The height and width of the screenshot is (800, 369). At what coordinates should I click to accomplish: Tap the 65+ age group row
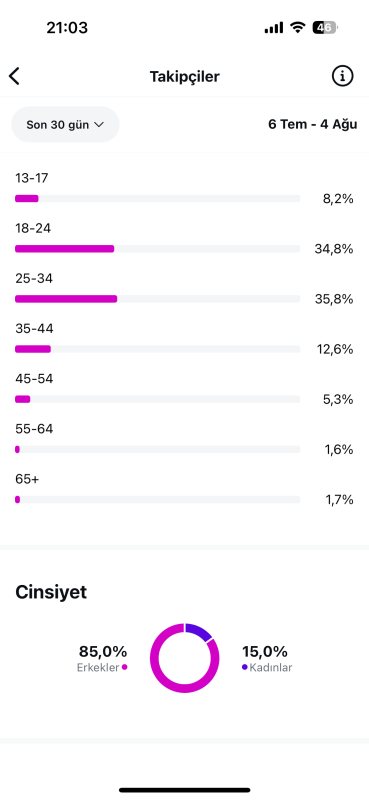(184, 489)
